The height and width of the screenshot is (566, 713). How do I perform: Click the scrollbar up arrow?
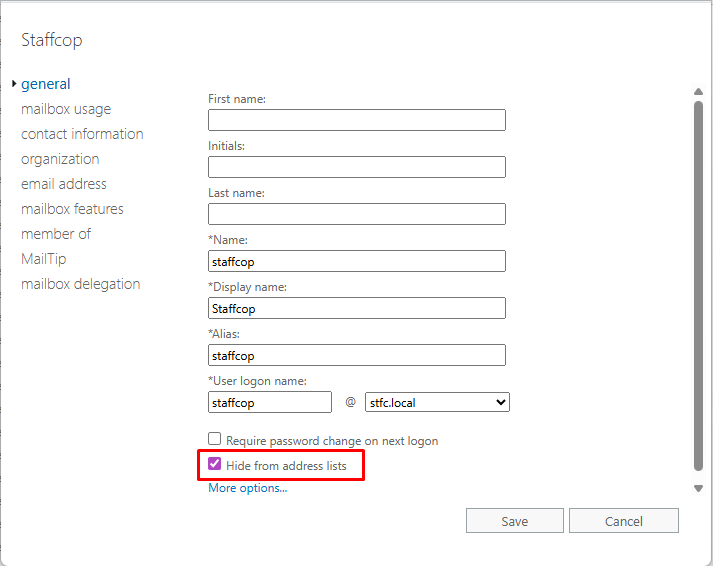point(698,91)
